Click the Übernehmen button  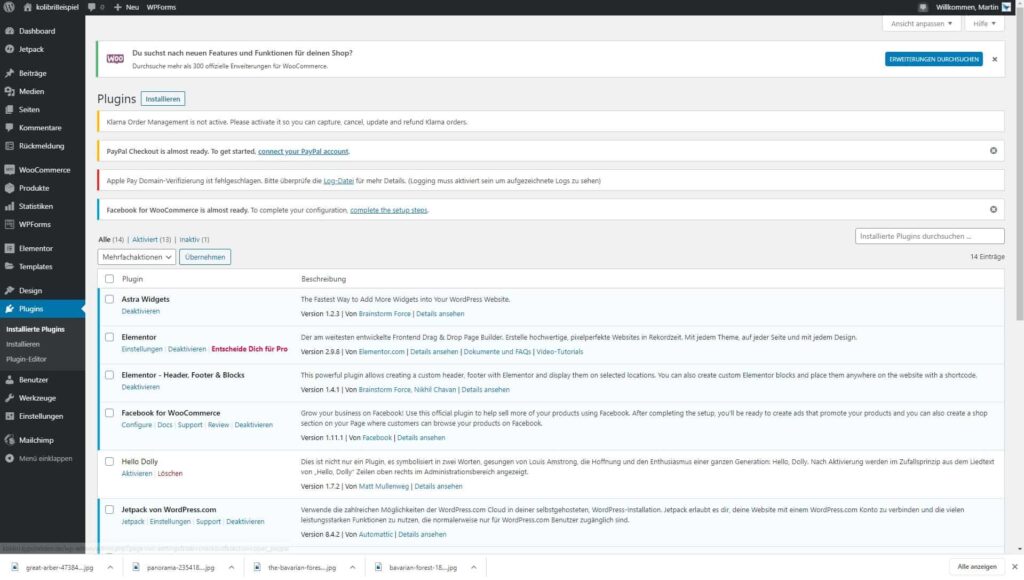tap(205, 257)
